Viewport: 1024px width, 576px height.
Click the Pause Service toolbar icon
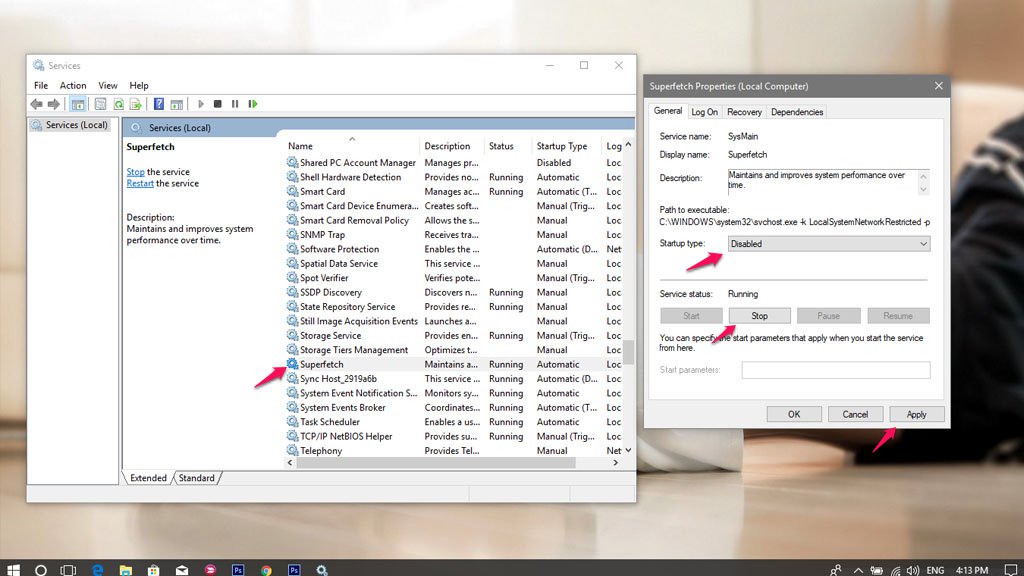coord(235,104)
